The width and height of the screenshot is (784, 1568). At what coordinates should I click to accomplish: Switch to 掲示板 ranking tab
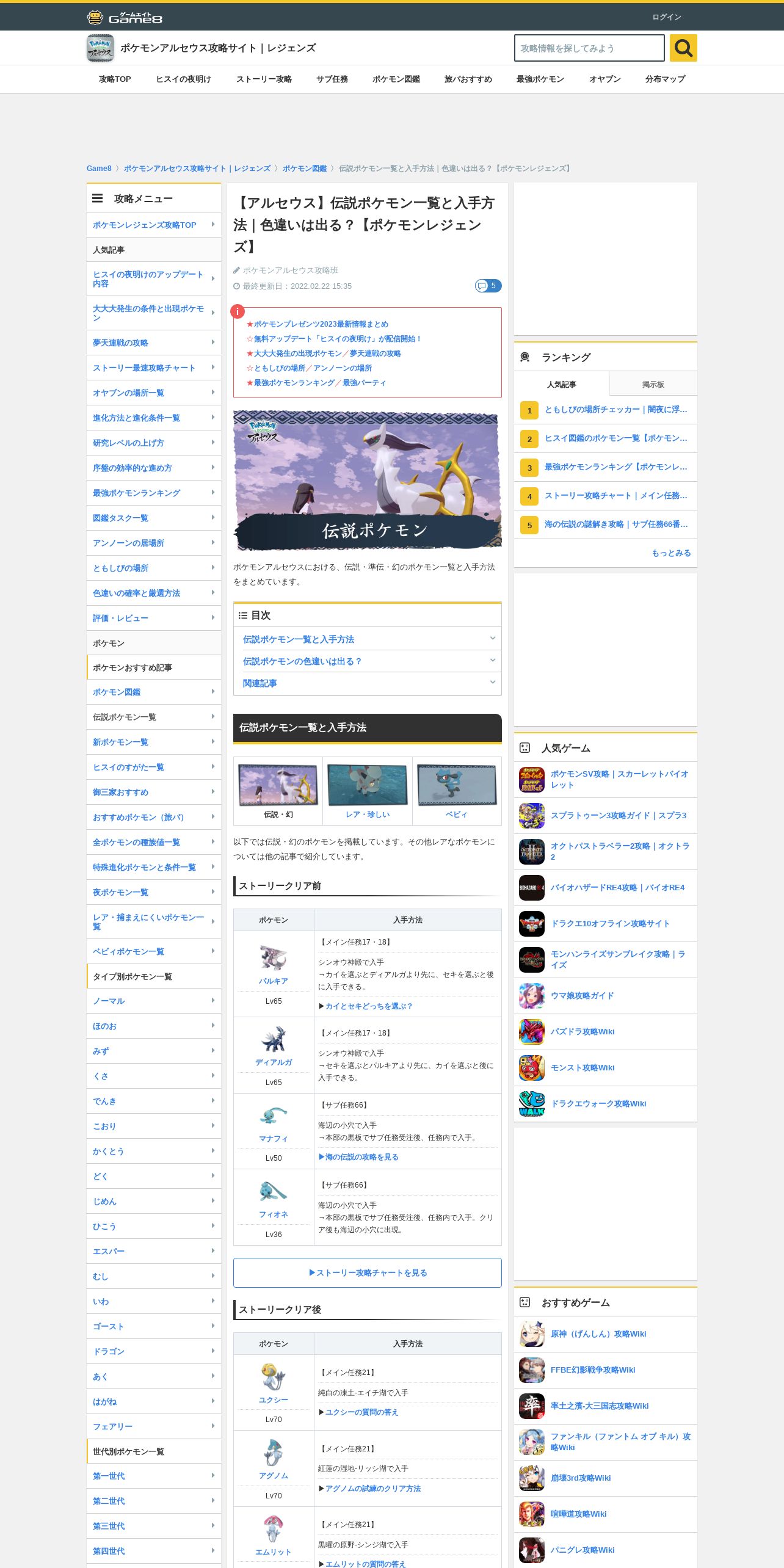pyautogui.click(x=653, y=384)
